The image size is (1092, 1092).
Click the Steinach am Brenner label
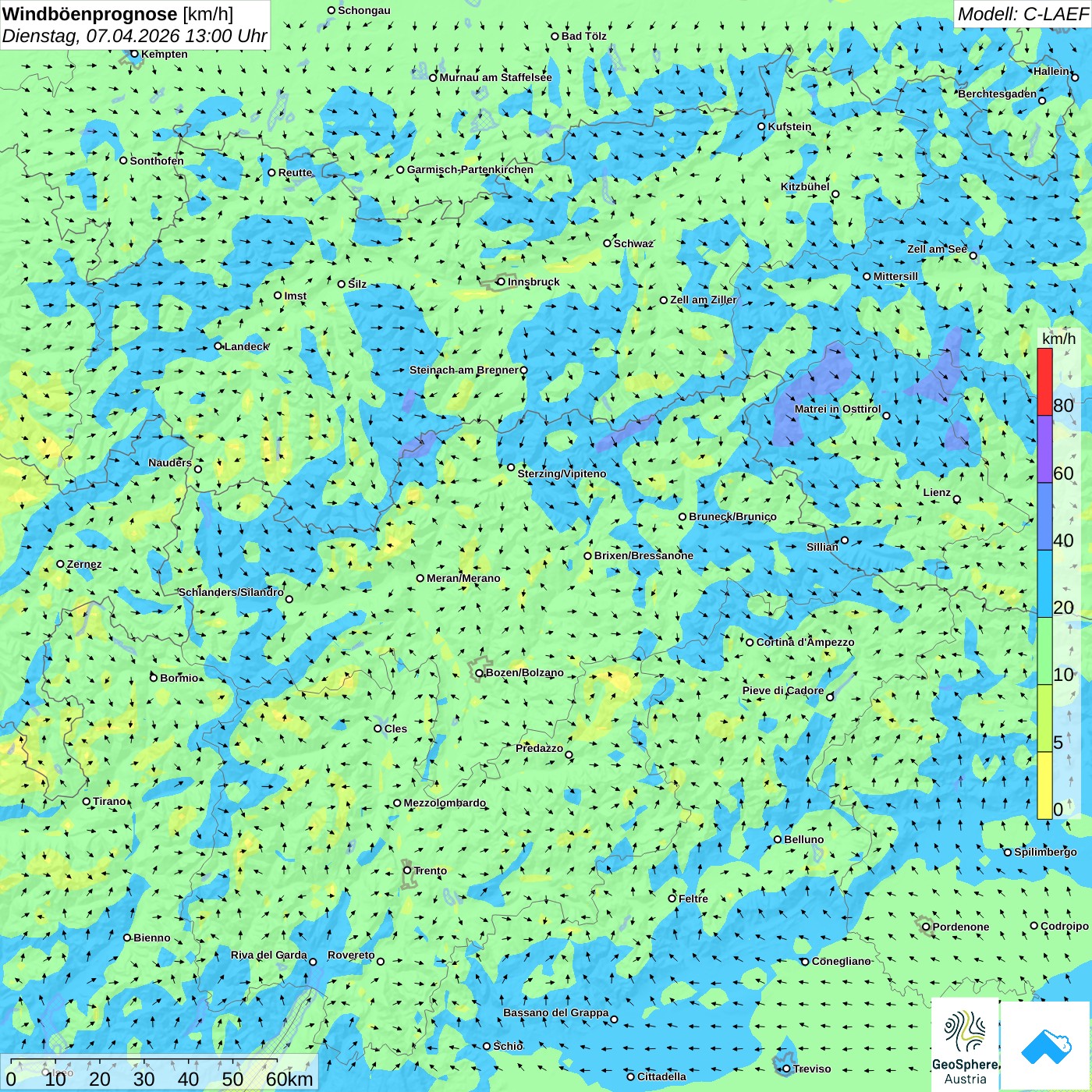tap(464, 370)
